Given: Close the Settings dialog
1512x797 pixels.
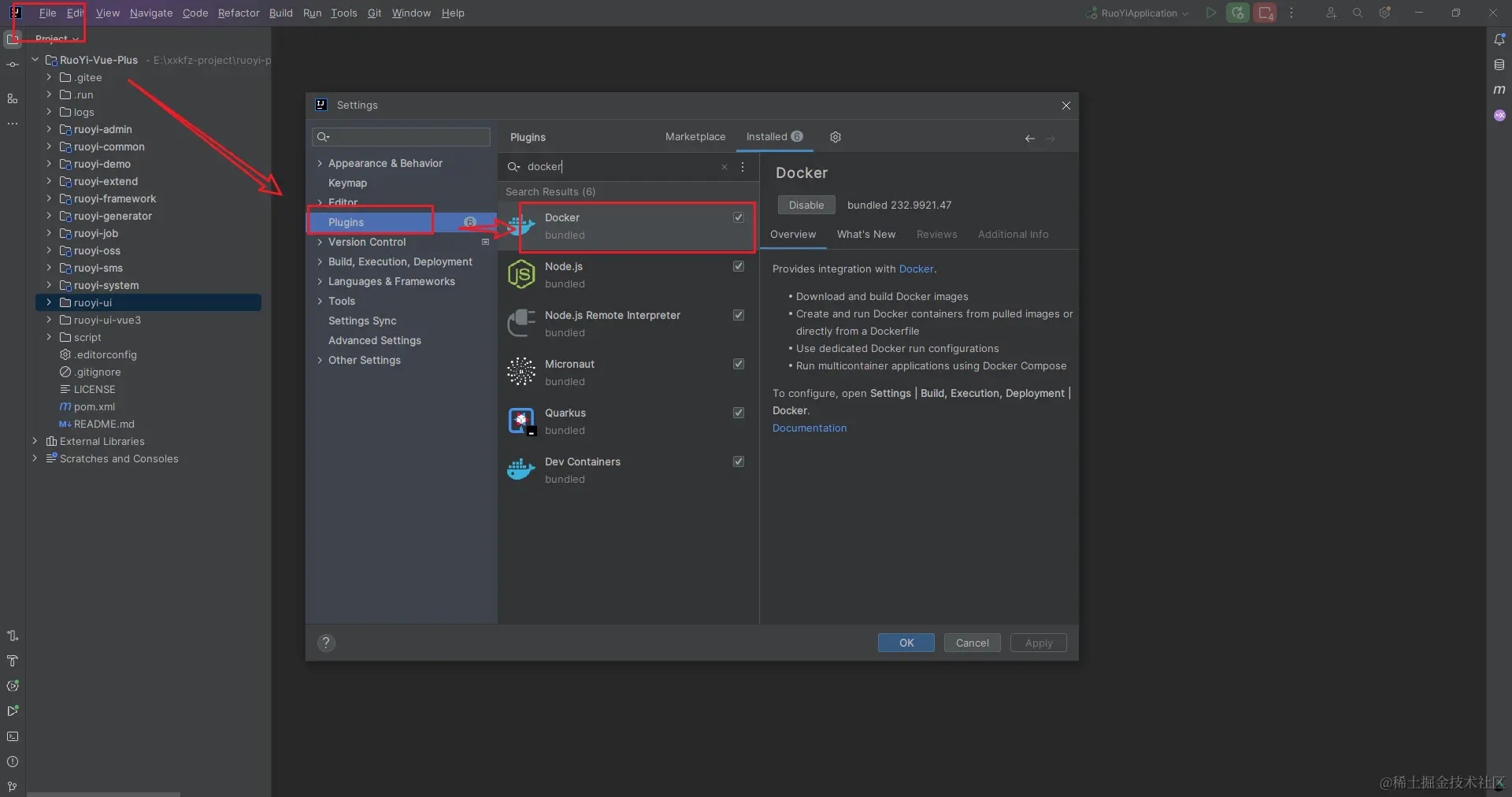Looking at the screenshot, I should tap(1066, 106).
